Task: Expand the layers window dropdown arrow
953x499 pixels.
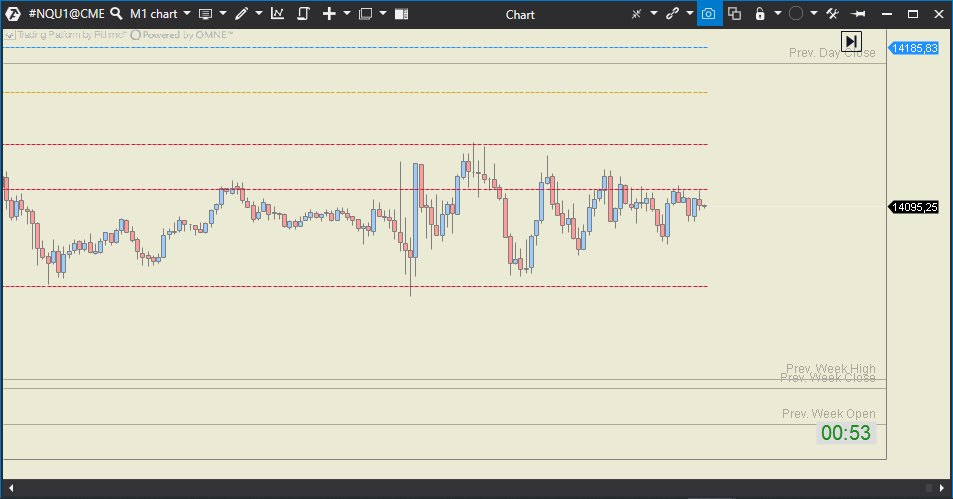Action: [383, 13]
